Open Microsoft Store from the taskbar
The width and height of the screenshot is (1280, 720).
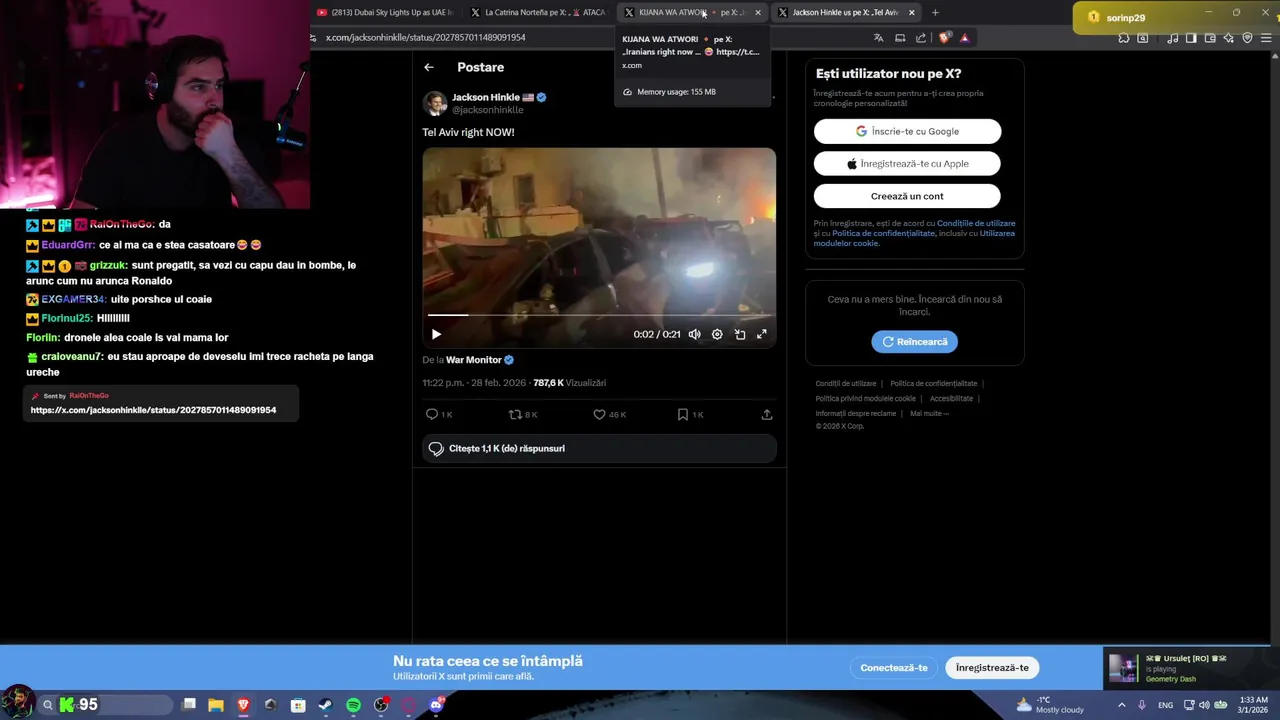pos(298,705)
